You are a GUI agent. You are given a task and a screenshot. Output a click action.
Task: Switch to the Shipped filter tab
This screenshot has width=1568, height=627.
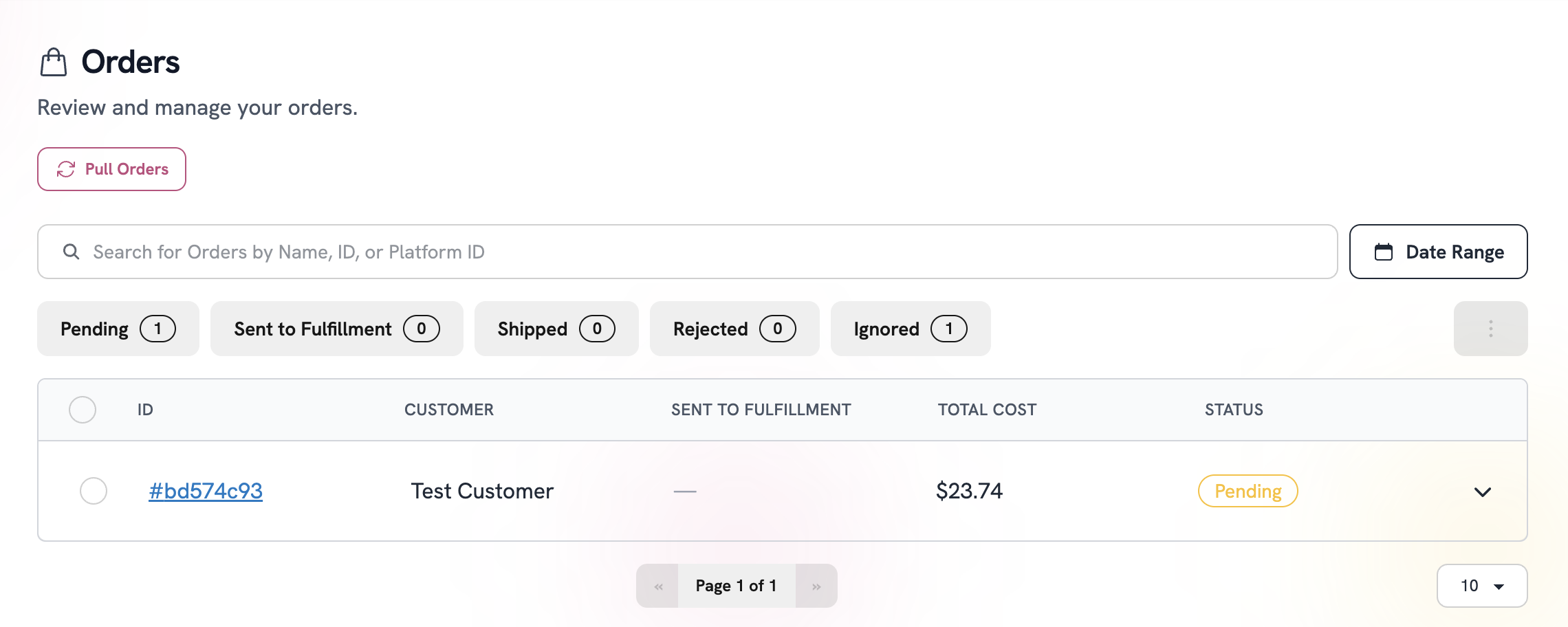(556, 329)
